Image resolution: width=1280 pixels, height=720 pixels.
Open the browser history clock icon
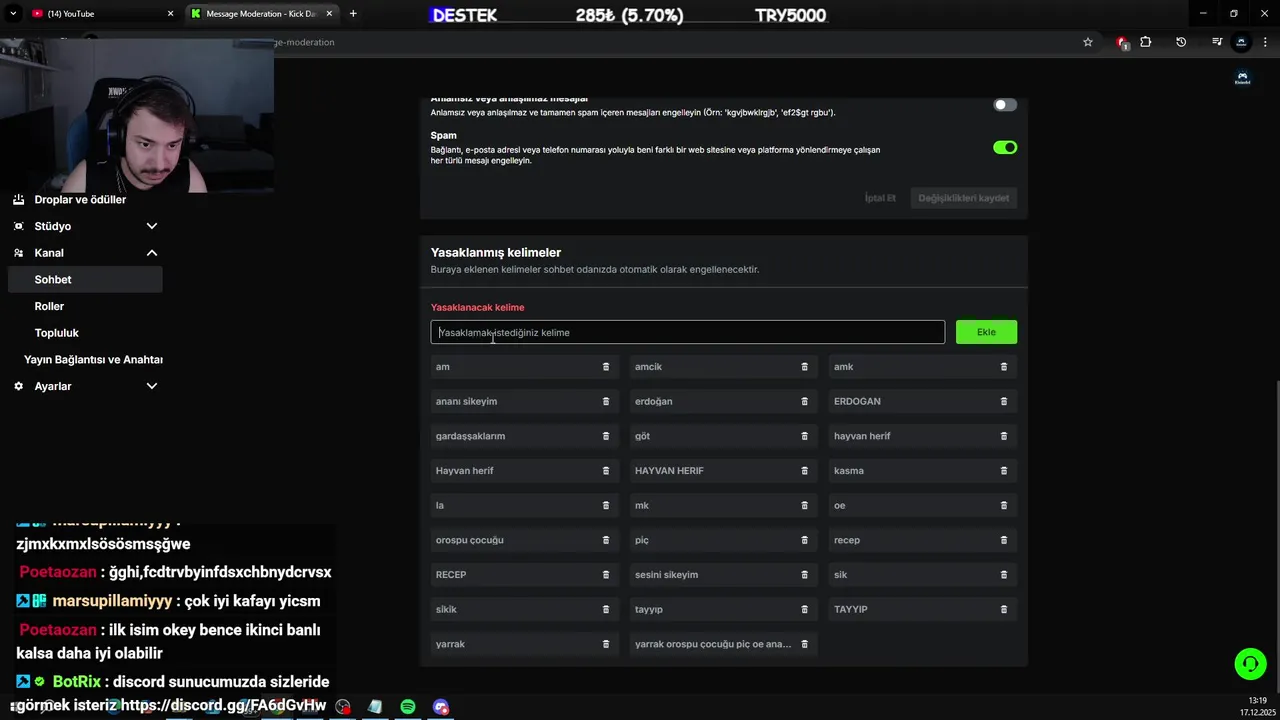pos(1181,42)
